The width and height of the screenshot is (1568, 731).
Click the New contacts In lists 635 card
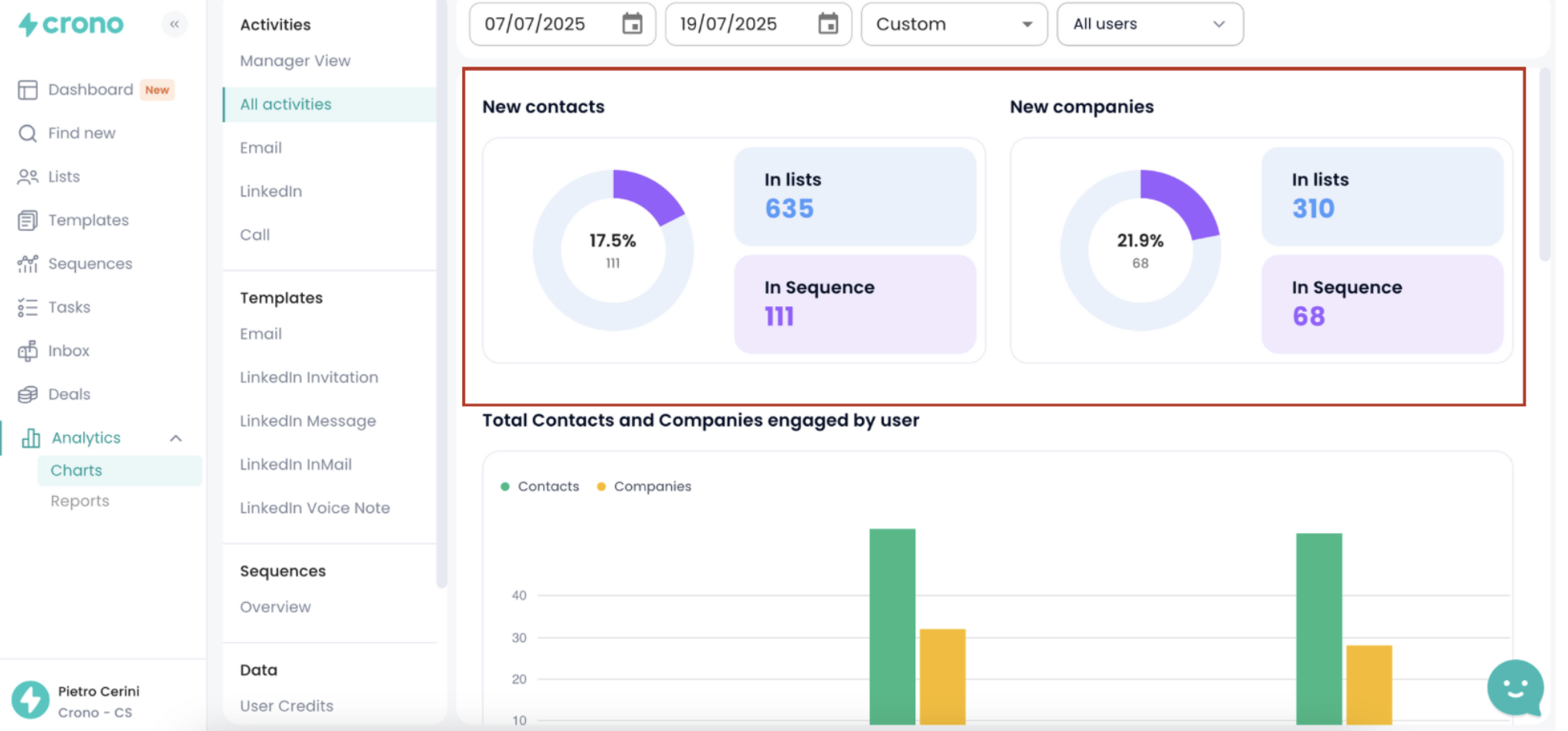[x=855, y=196]
